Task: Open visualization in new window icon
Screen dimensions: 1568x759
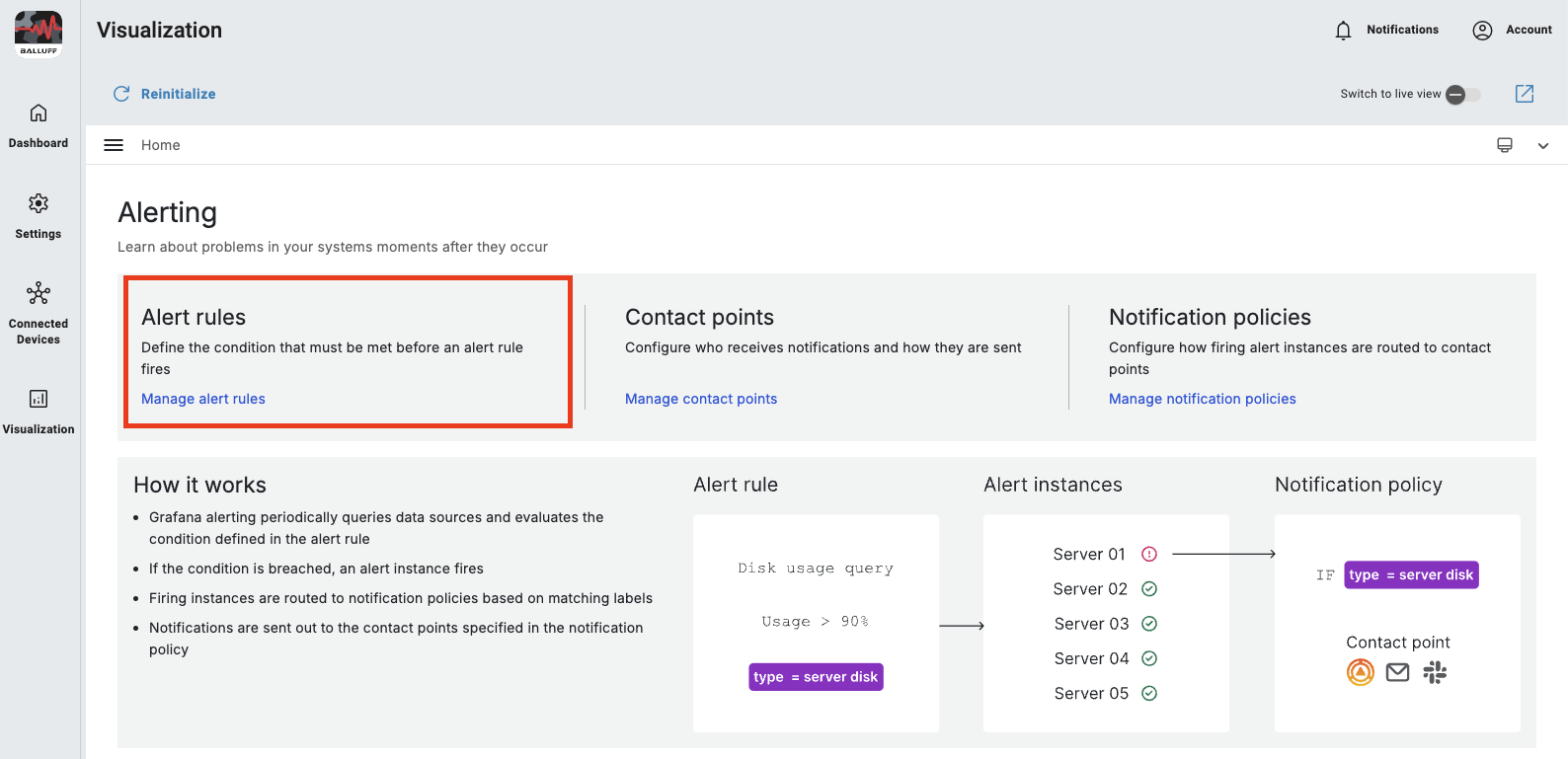Action: 1525,94
